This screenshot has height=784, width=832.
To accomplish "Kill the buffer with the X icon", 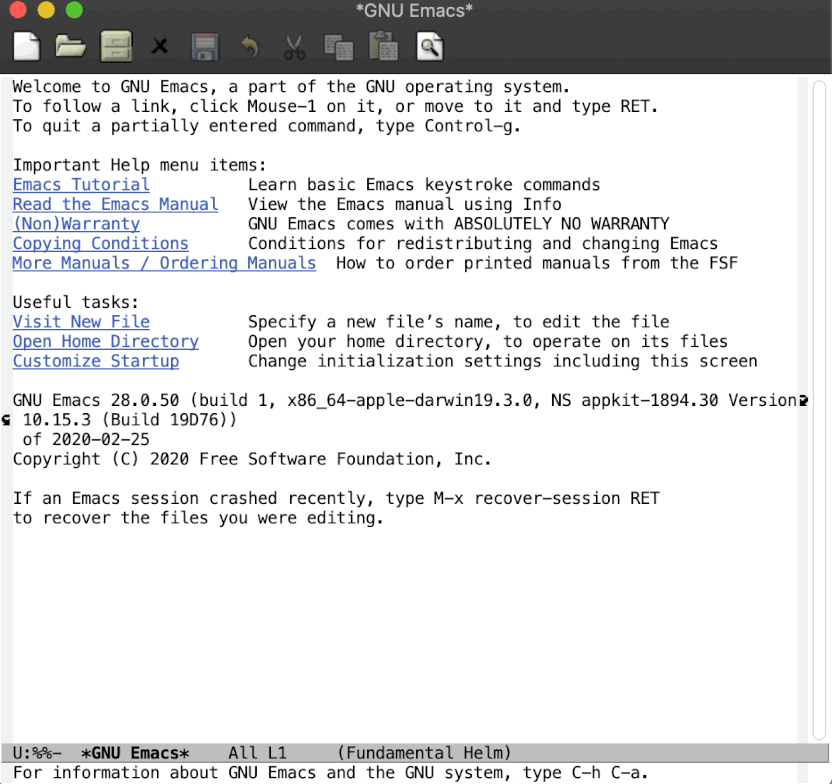I will pos(160,47).
